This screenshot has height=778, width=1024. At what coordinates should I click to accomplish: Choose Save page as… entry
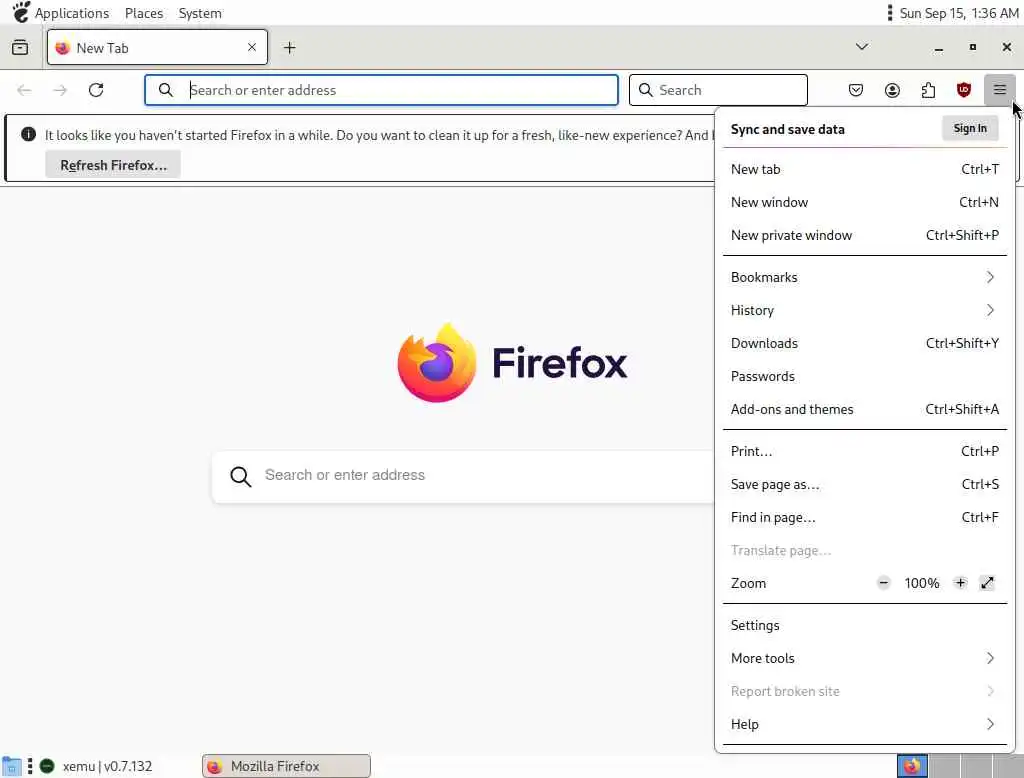click(865, 484)
